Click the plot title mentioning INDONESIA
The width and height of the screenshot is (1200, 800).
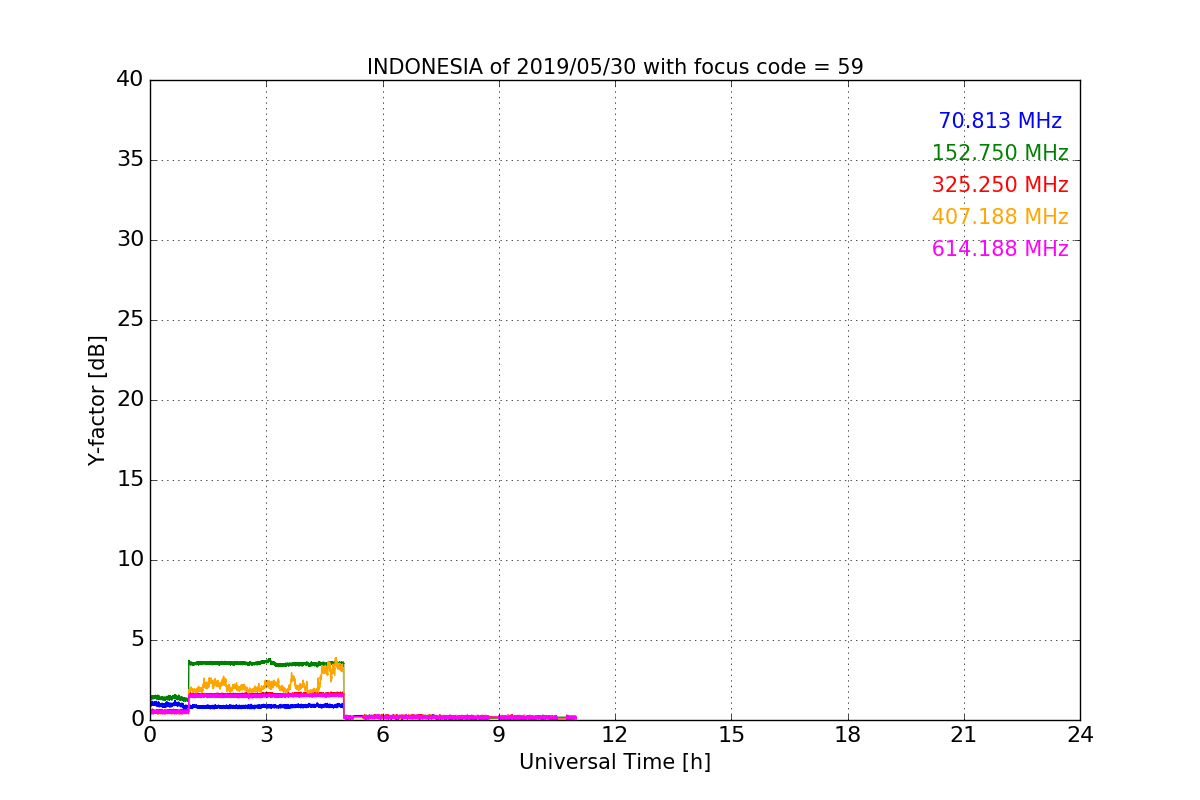(x=615, y=67)
